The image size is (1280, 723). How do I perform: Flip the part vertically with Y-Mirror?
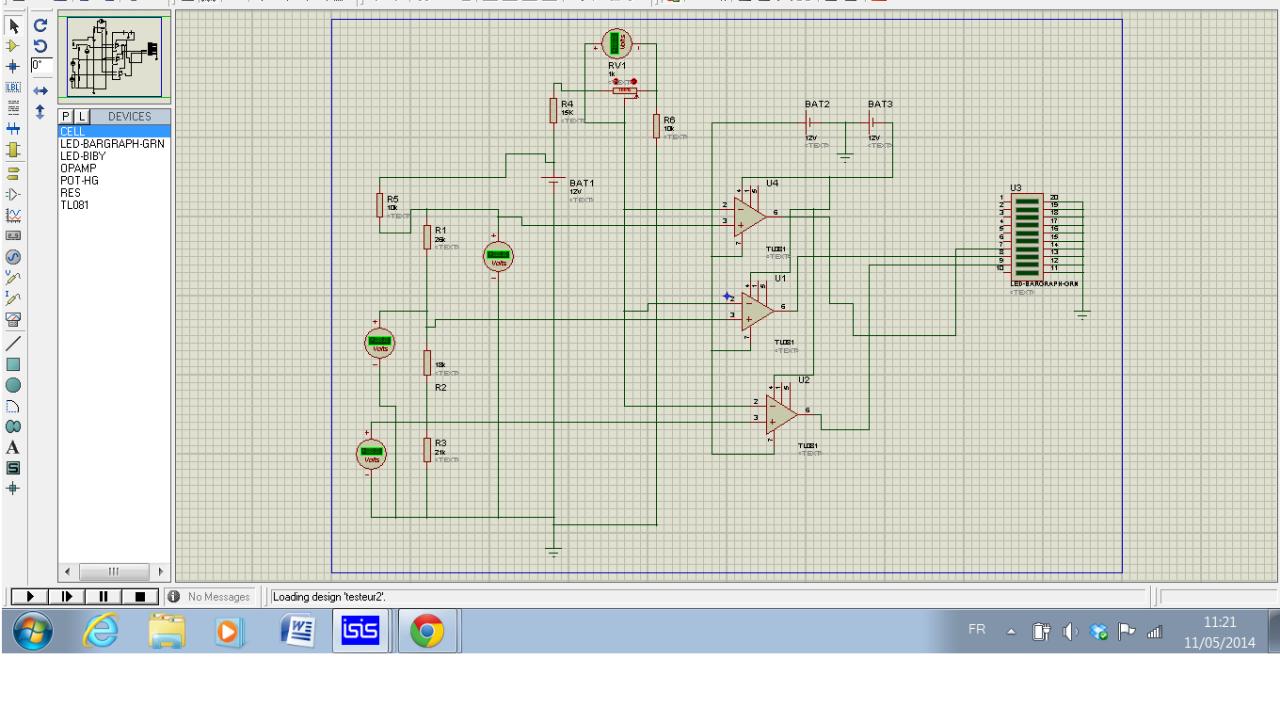pyautogui.click(x=41, y=112)
